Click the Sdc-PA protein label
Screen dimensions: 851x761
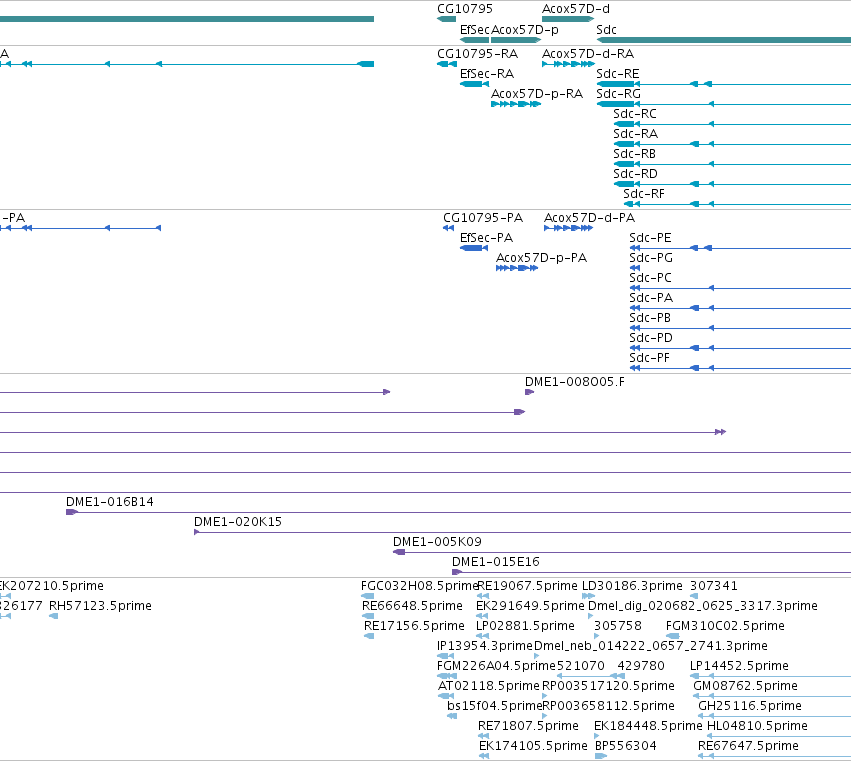click(651, 298)
